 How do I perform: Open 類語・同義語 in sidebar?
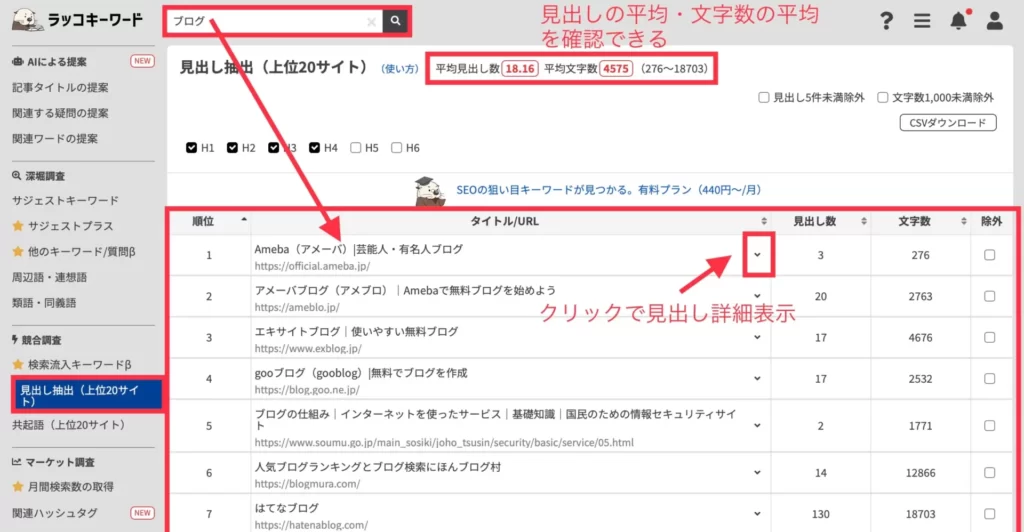(x=44, y=302)
